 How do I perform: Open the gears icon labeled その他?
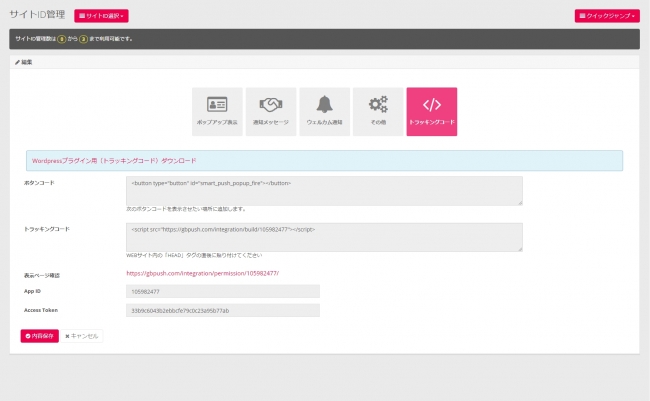coord(378,105)
